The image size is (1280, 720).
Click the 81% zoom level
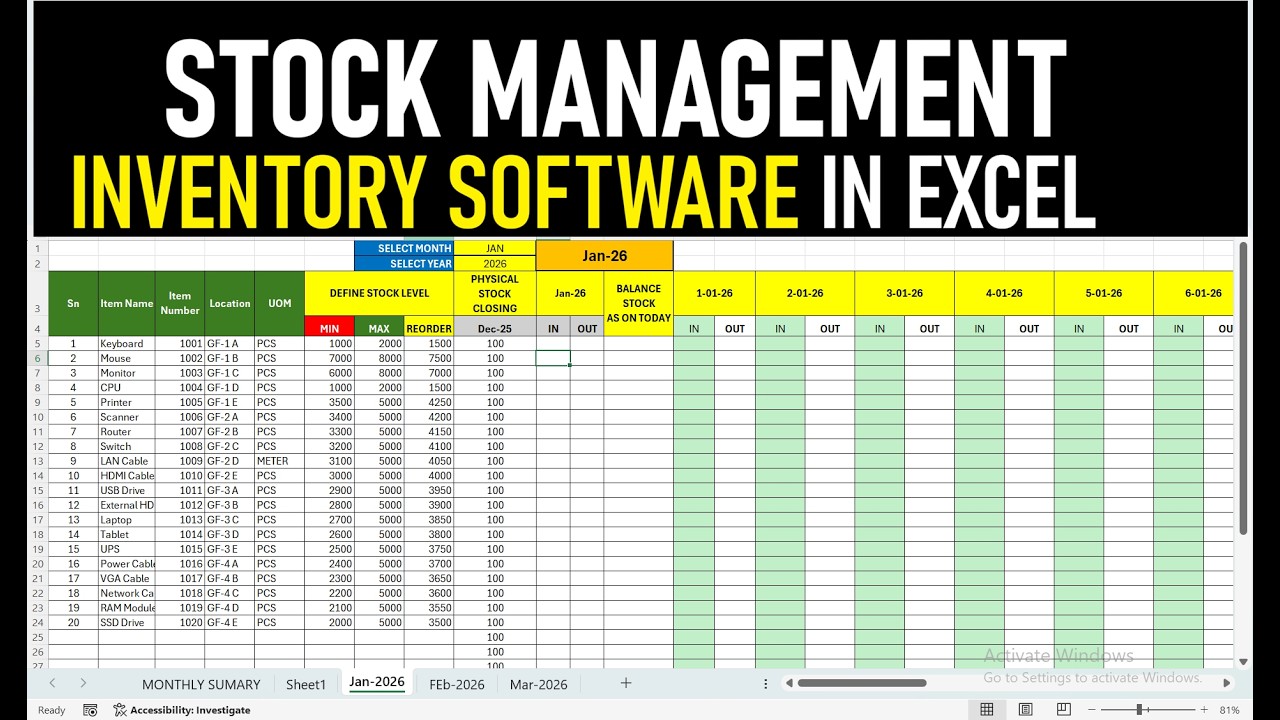pyautogui.click(x=1229, y=710)
